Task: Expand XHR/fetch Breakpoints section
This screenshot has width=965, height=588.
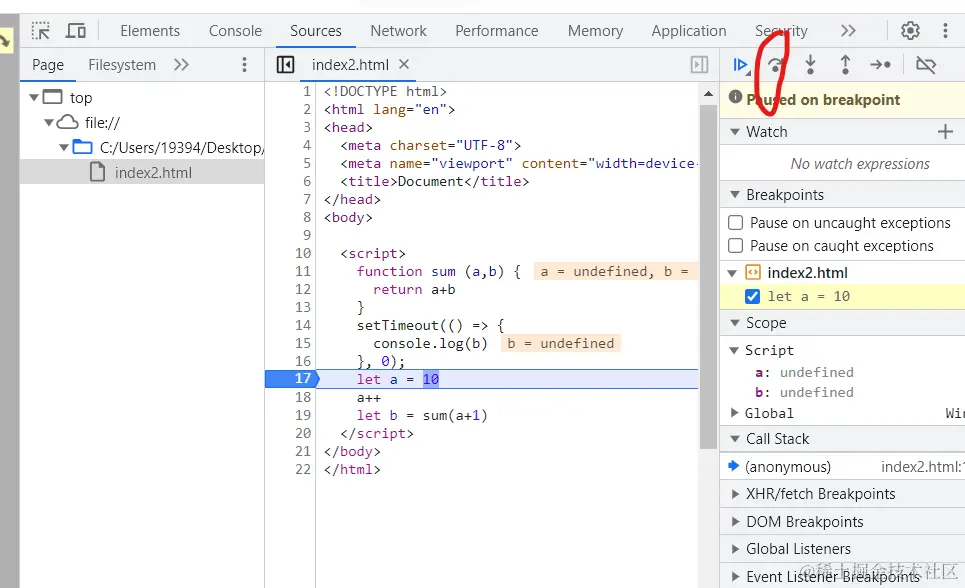Action: pos(735,494)
